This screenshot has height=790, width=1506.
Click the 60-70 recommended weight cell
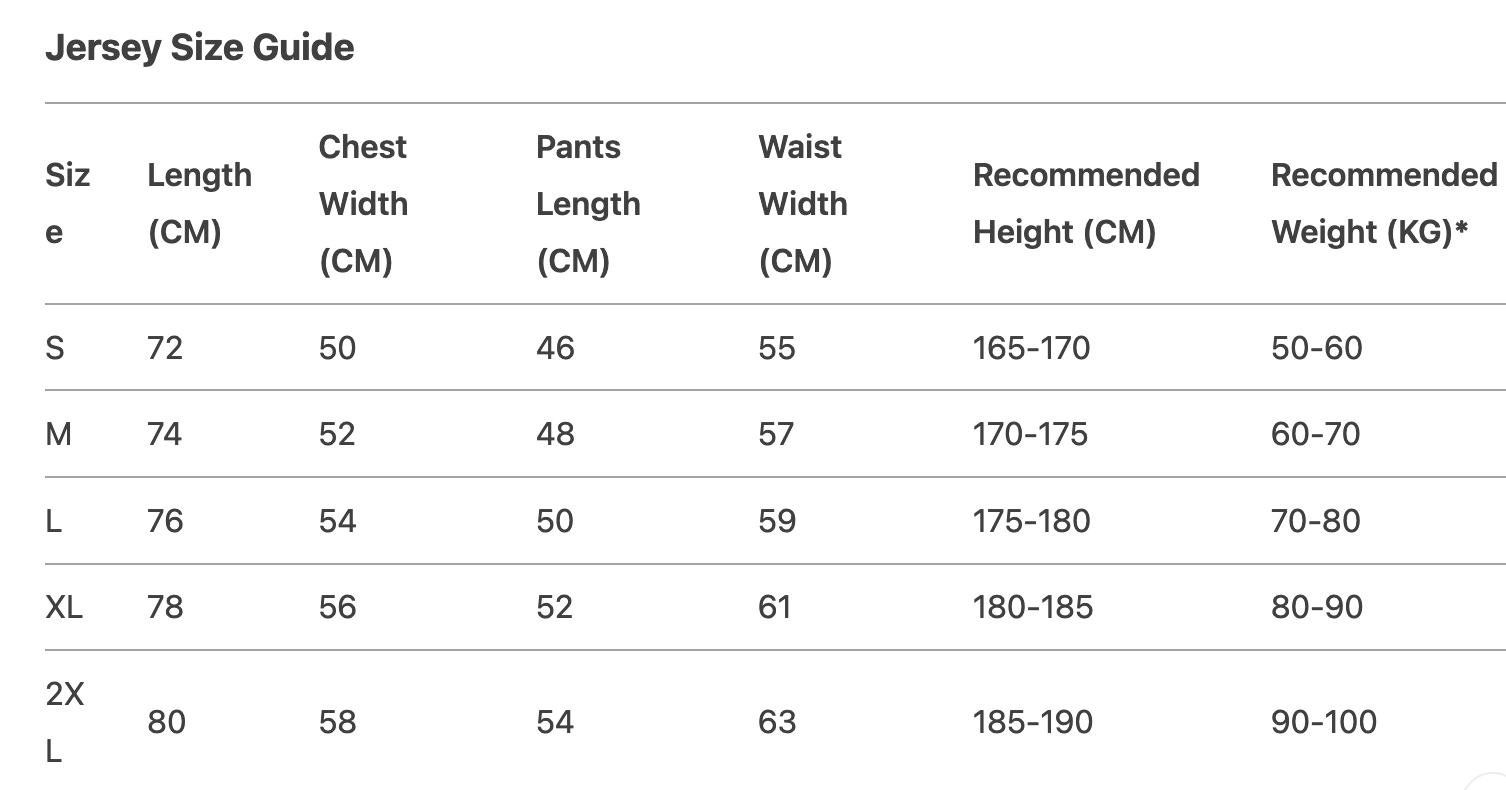[1315, 434]
